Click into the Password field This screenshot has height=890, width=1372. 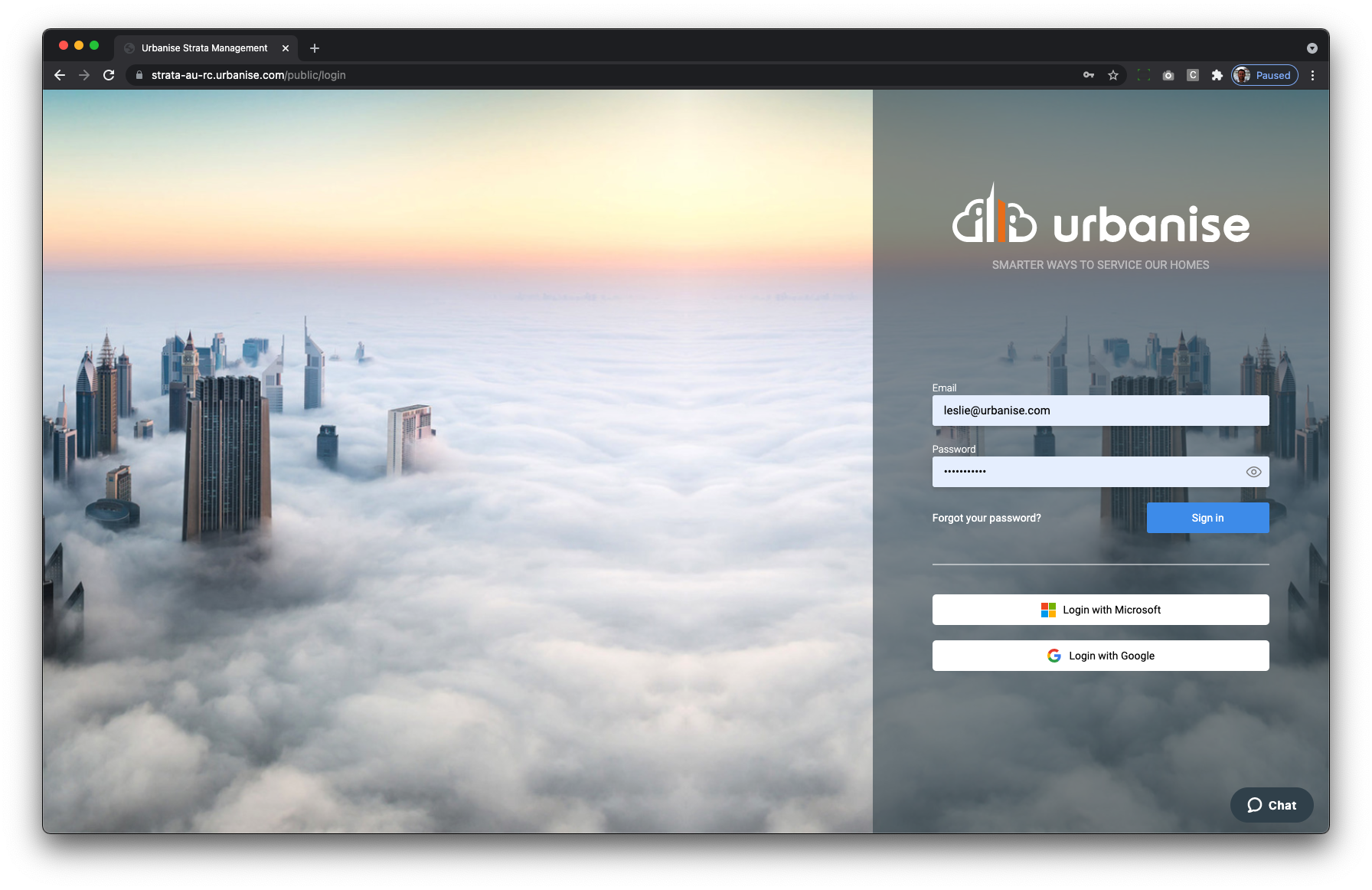pos(1087,472)
